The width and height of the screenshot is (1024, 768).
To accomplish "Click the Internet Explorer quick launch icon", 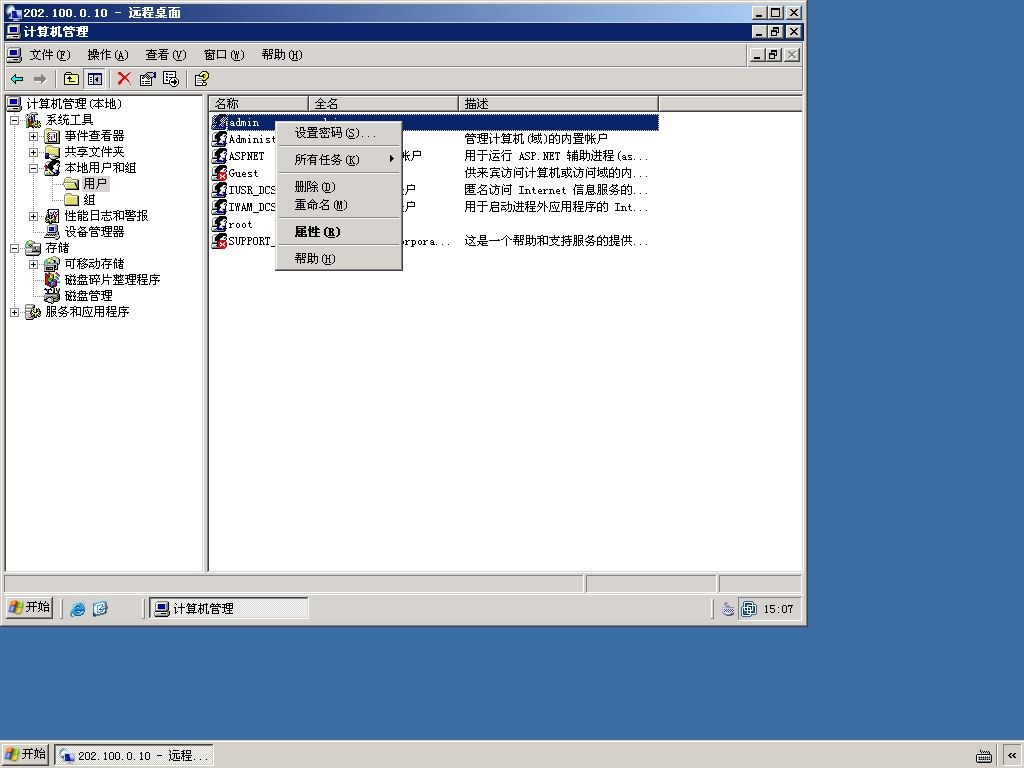I will coord(78,609).
